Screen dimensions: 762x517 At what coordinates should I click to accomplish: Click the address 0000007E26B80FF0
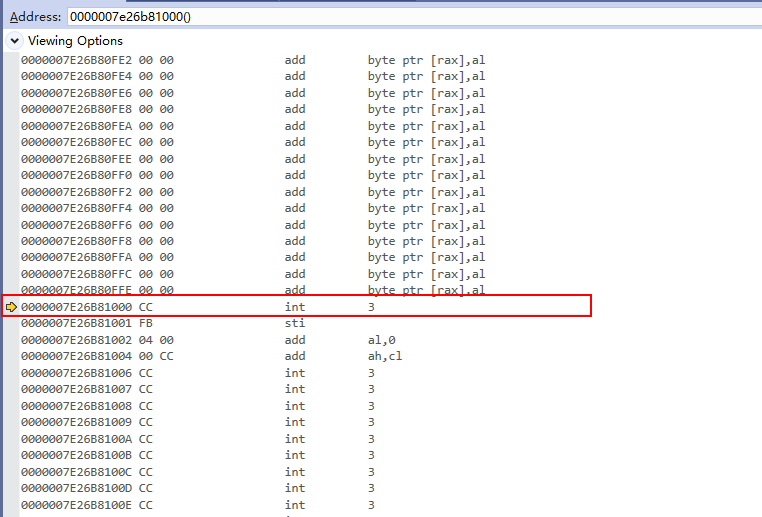tap(76, 175)
